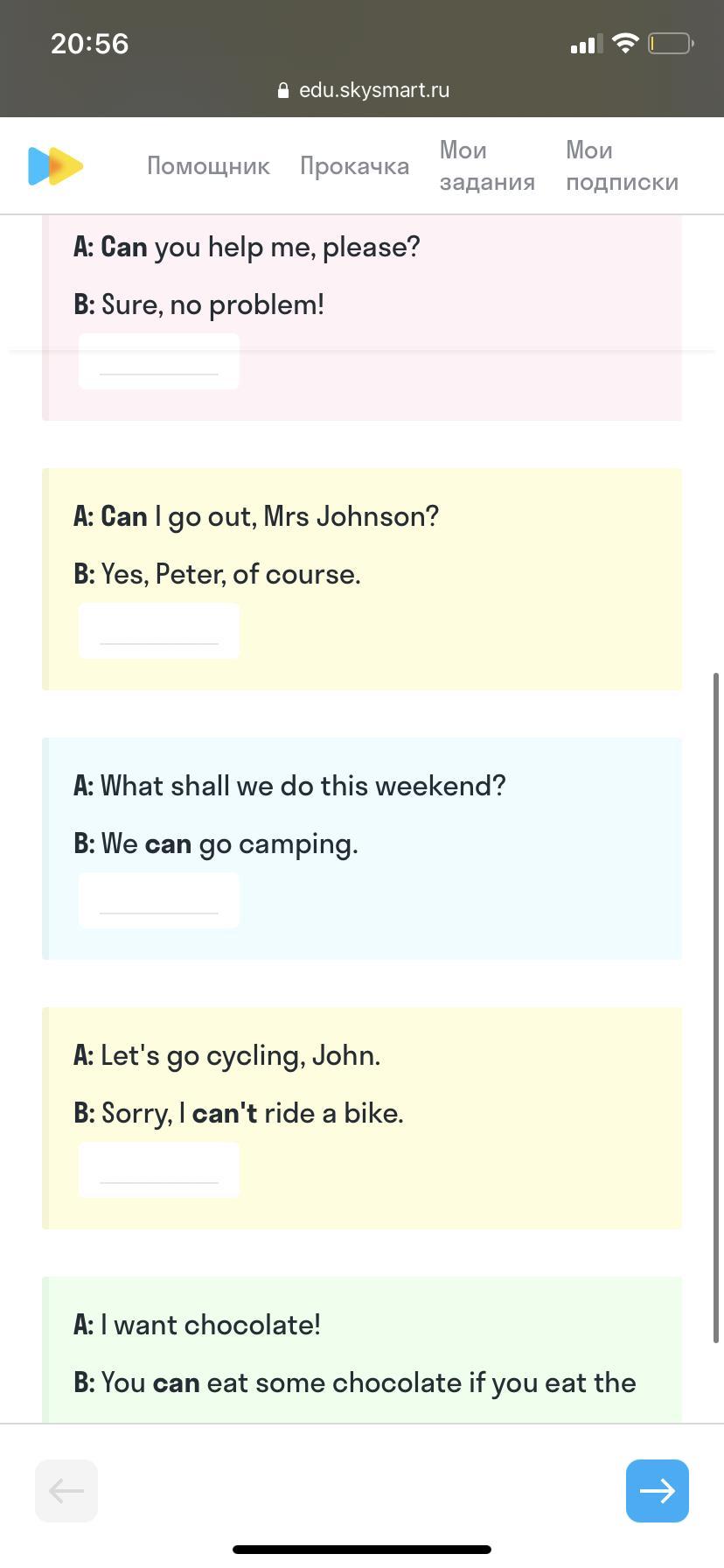Image resolution: width=724 pixels, height=1568 pixels.
Task: Tap dialogue text 'I want chocolate!'
Action: pos(210,1325)
